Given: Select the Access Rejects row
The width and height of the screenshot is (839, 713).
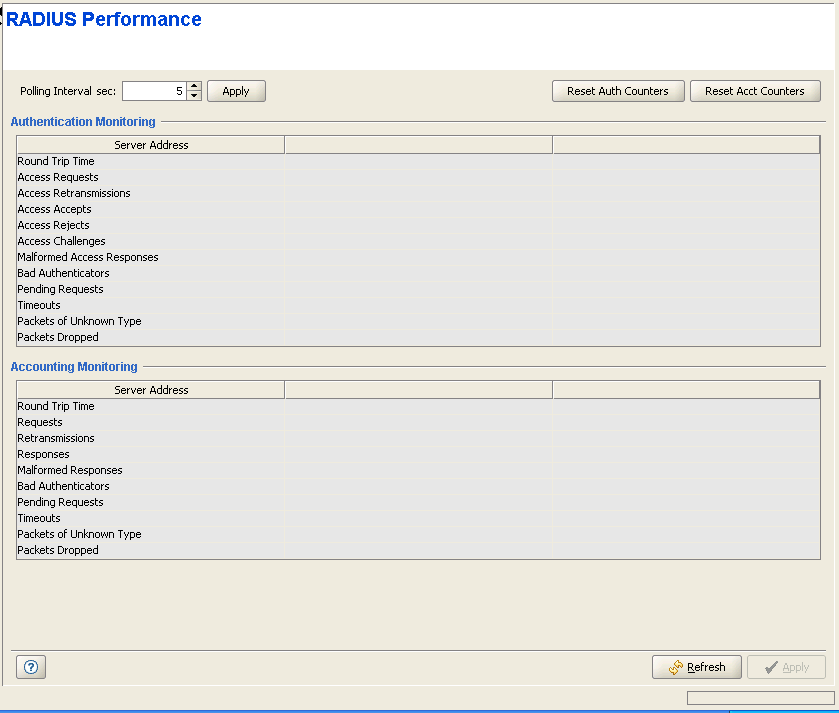Looking at the screenshot, I should 54,225.
